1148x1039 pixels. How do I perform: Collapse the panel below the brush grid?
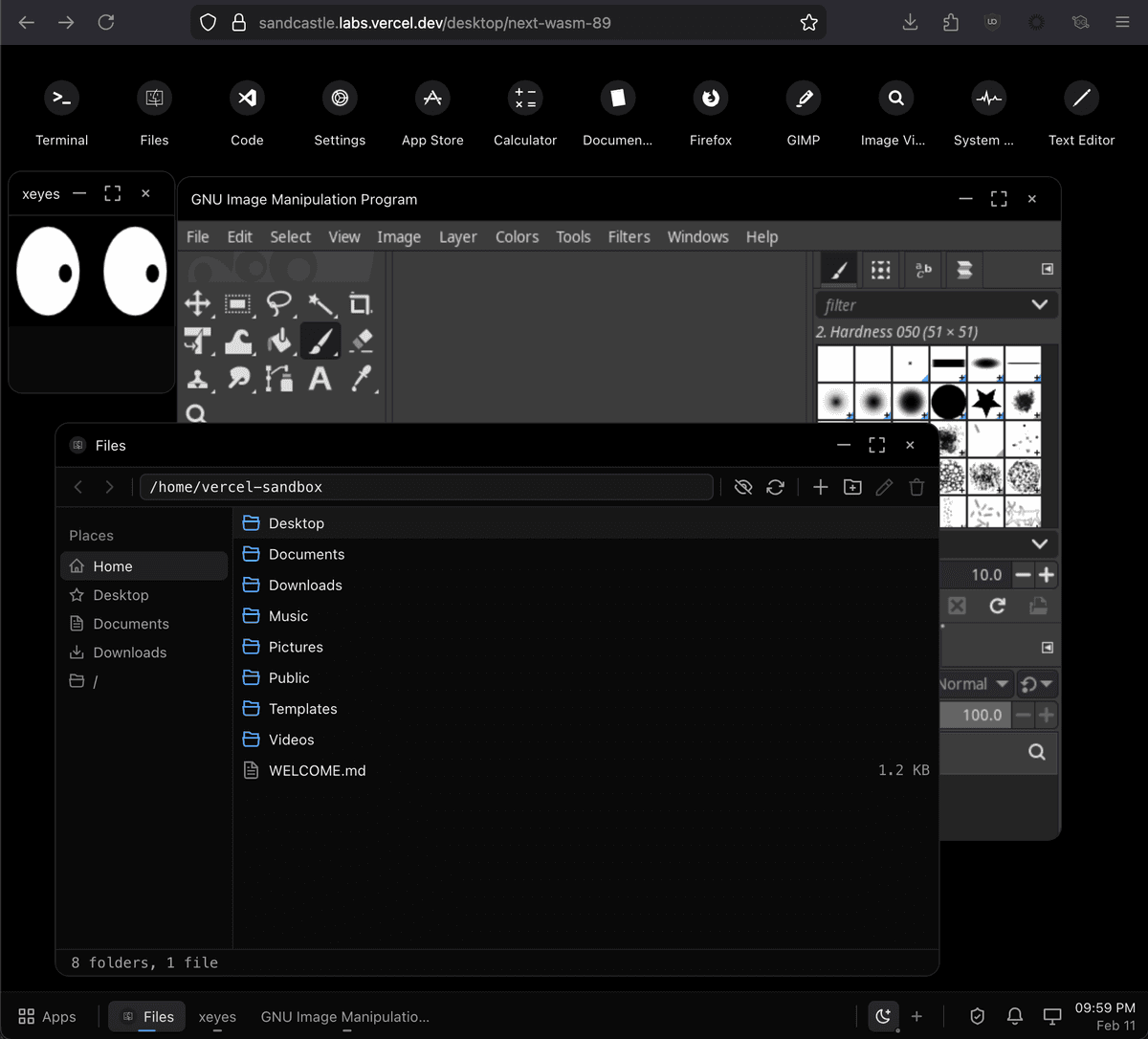point(1040,543)
